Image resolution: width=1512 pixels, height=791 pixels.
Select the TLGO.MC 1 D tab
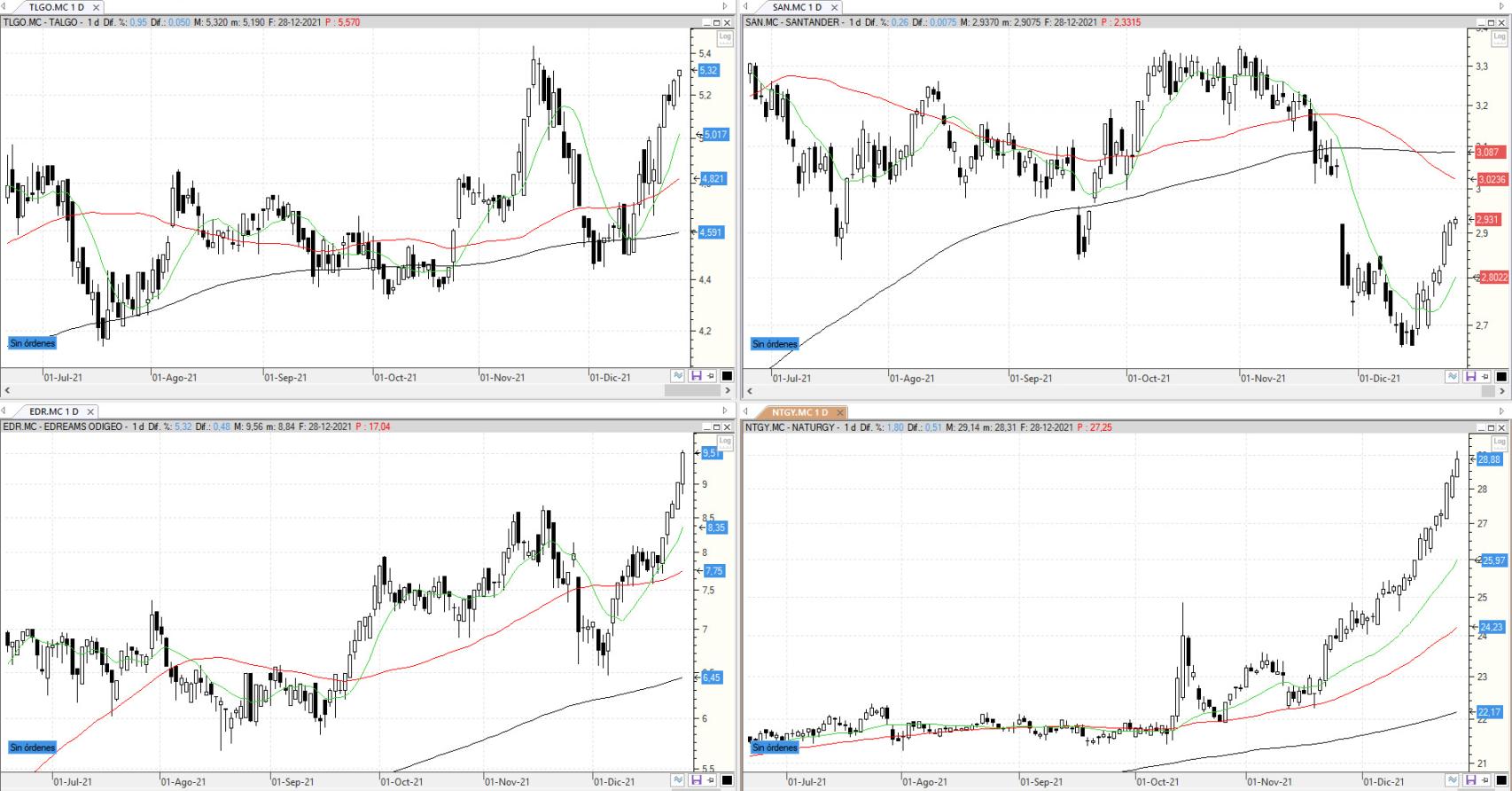(x=56, y=7)
